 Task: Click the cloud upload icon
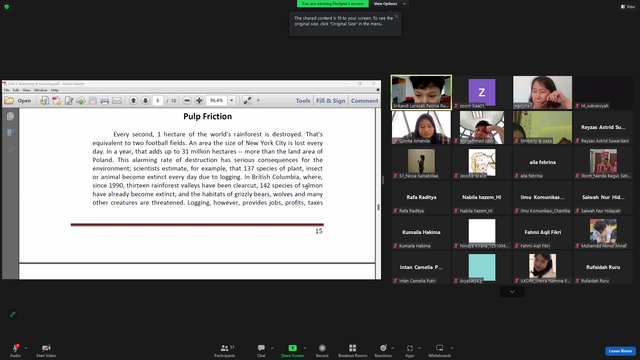click(x=81, y=100)
